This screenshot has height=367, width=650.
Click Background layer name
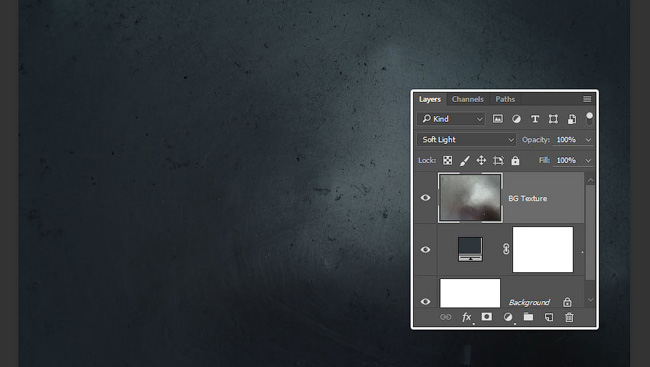[x=529, y=302]
